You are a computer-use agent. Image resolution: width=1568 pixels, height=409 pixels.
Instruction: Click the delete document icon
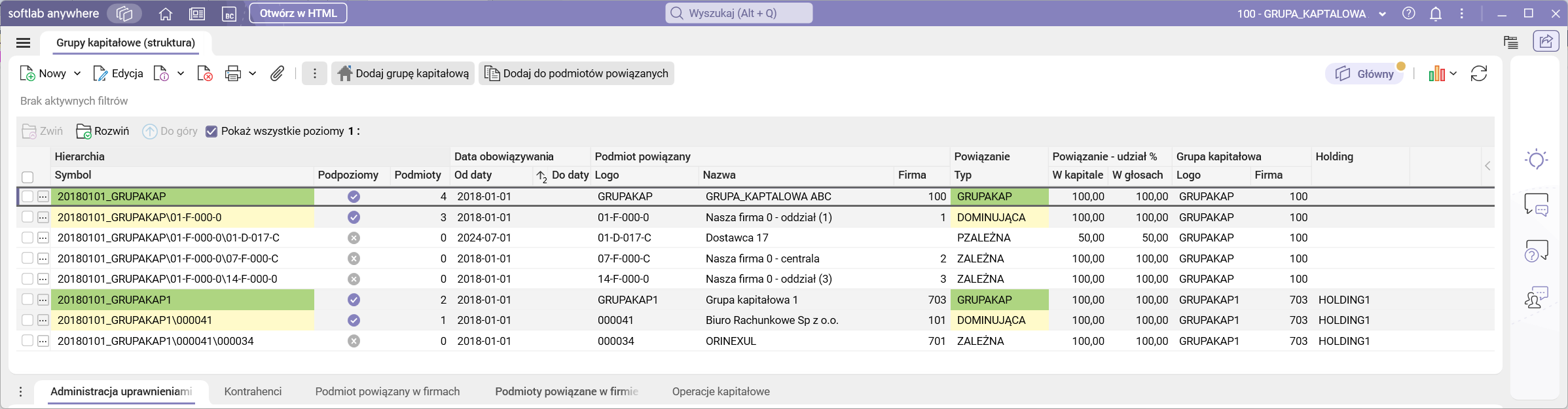point(205,73)
